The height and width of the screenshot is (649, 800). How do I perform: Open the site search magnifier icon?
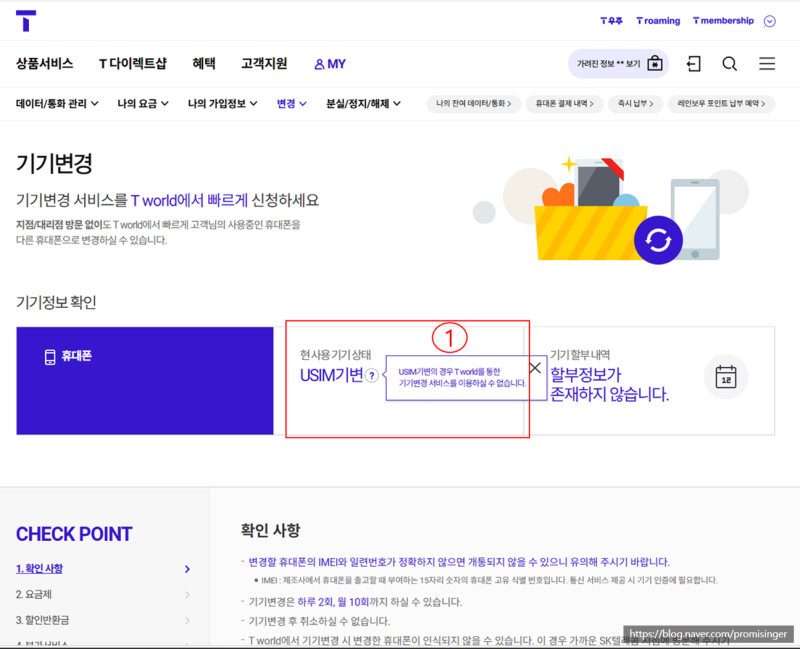730,64
